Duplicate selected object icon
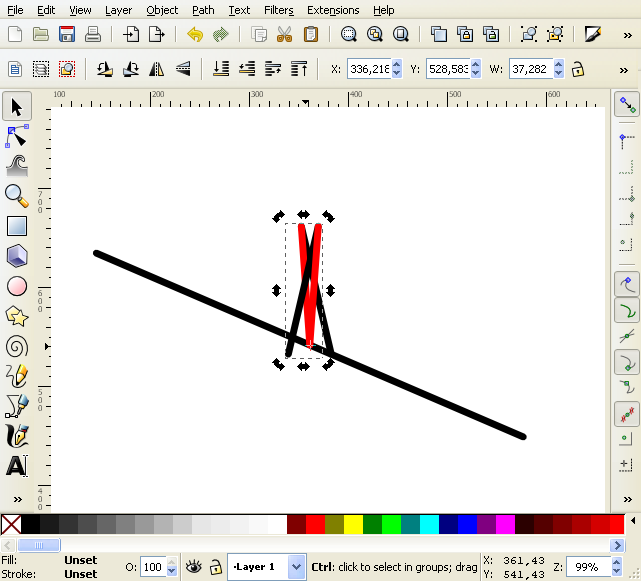Image resolution: width=641 pixels, height=581 pixels. [x=439, y=34]
